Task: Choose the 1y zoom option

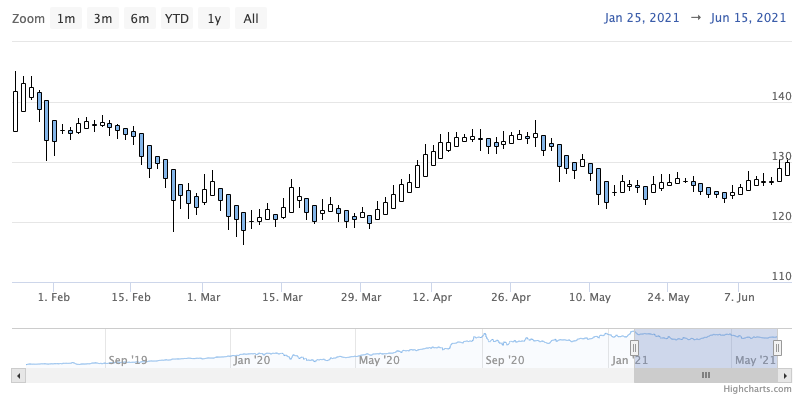Action: click(214, 18)
